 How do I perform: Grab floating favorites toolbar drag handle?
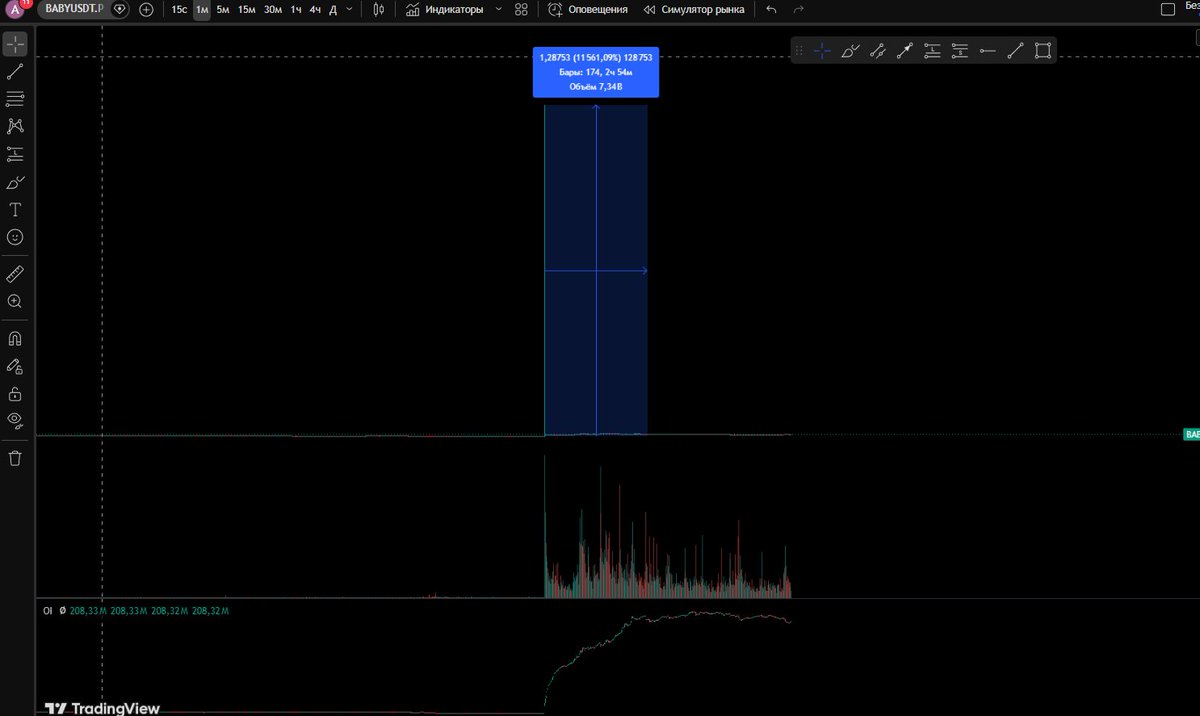[x=798, y=50]
